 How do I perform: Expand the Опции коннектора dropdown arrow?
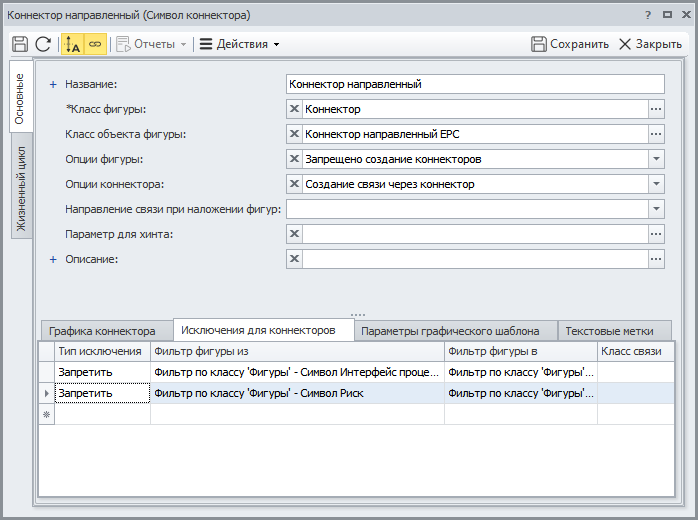(x=656, y=184)
